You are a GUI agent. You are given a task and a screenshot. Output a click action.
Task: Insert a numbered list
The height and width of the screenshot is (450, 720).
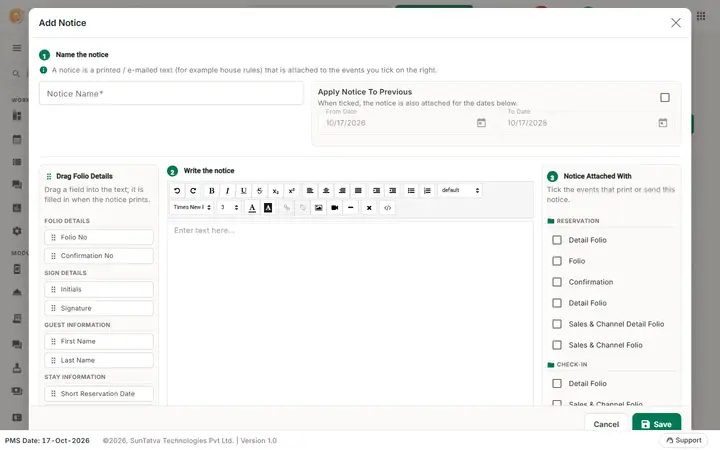pos(427,191)
